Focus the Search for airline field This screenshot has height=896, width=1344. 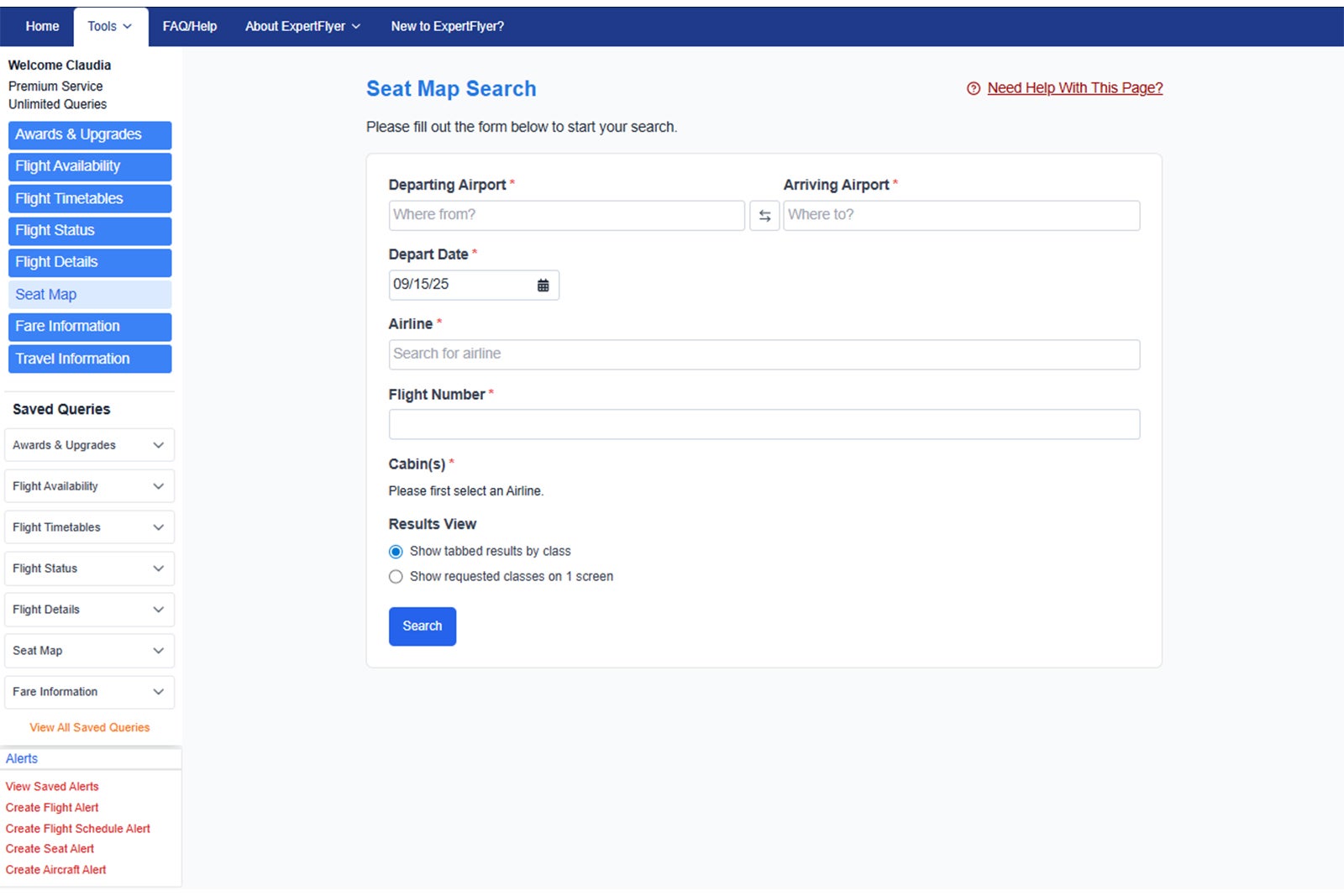pos(764,354)
